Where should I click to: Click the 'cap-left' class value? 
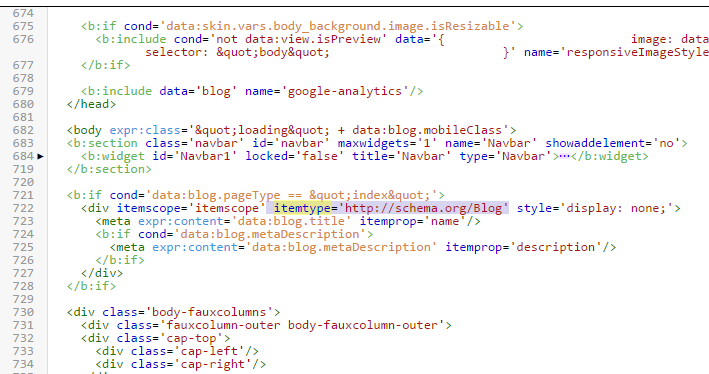[209, 351]
